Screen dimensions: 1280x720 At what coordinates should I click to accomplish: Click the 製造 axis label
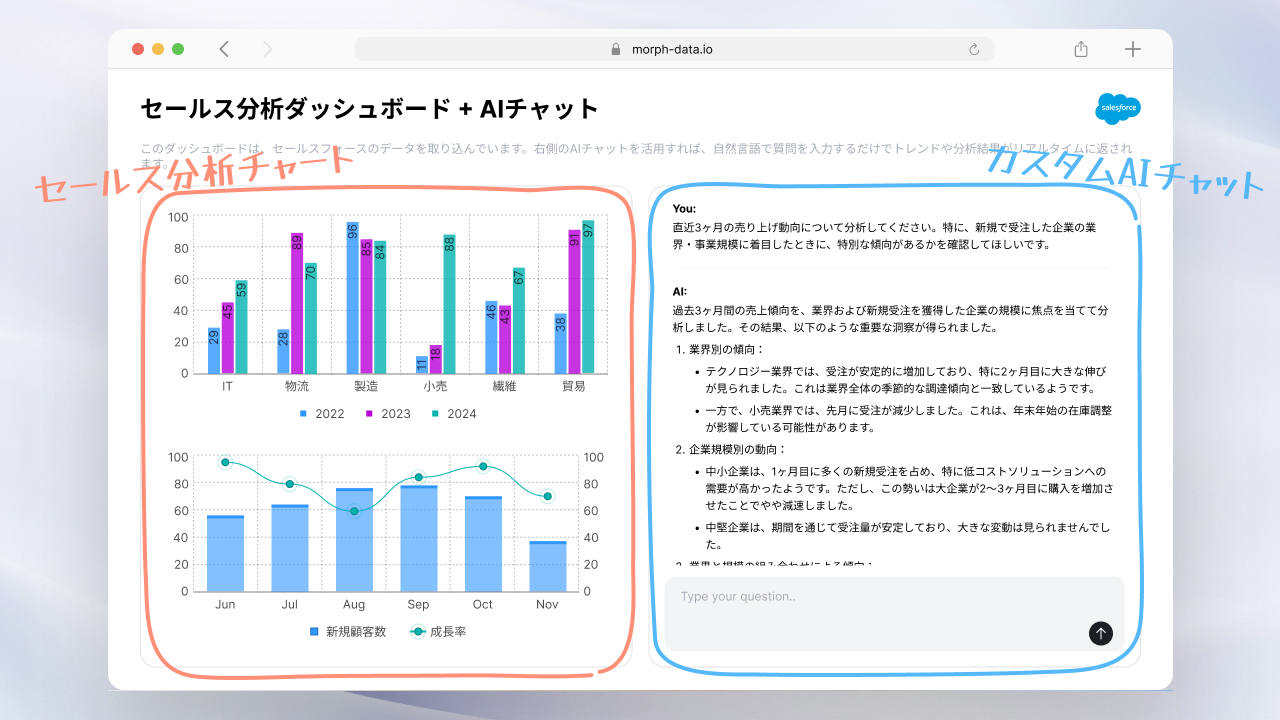pos(366,386)
